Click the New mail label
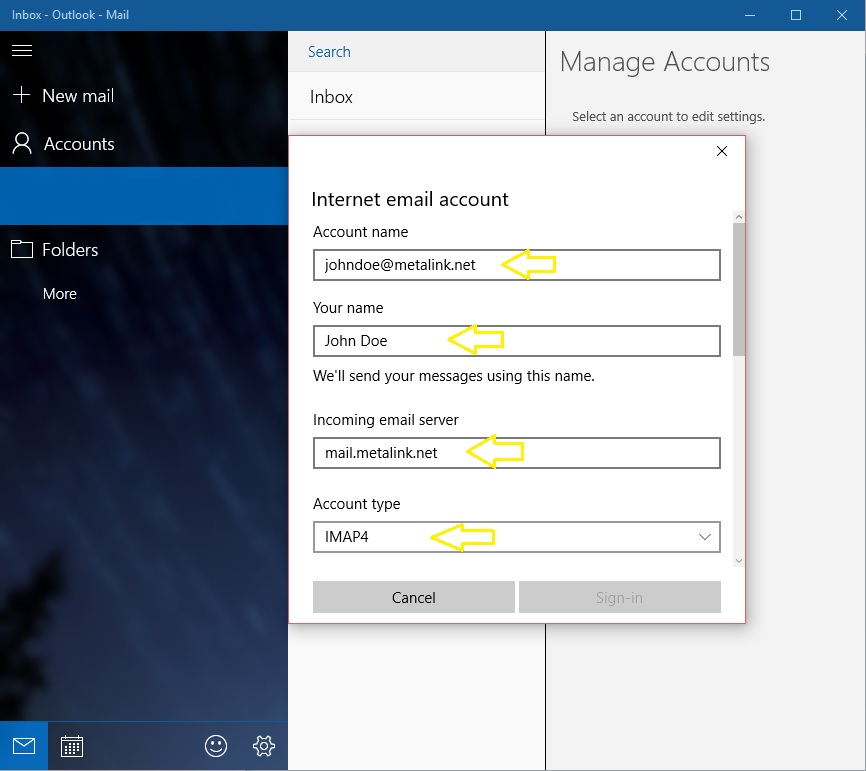The image size is (866, 771). [x=78, y=96]
